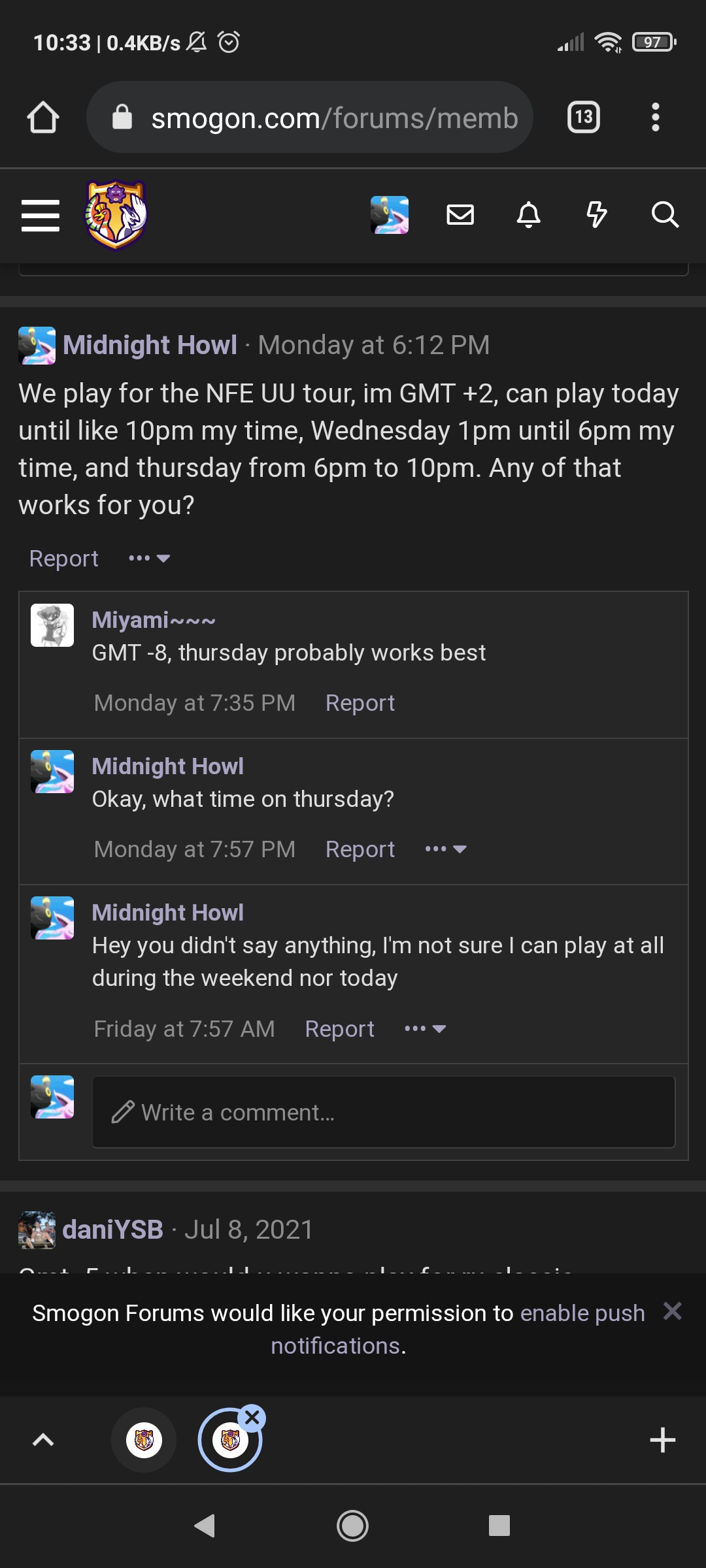The width and height of the screenshot is (706, 1568).
Task: Open the inbox envelope icon
Action: [x=460, y=214]
